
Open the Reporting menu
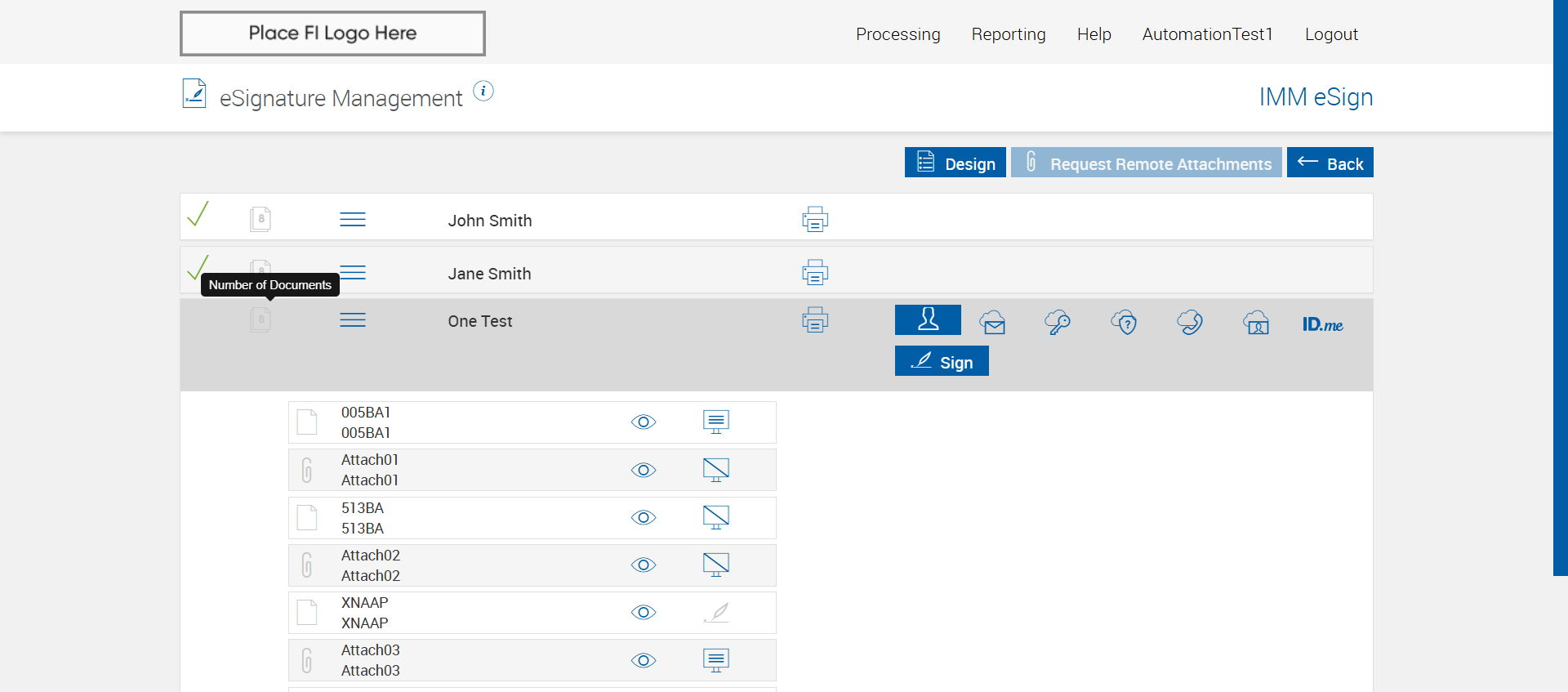click(1009, 34)
